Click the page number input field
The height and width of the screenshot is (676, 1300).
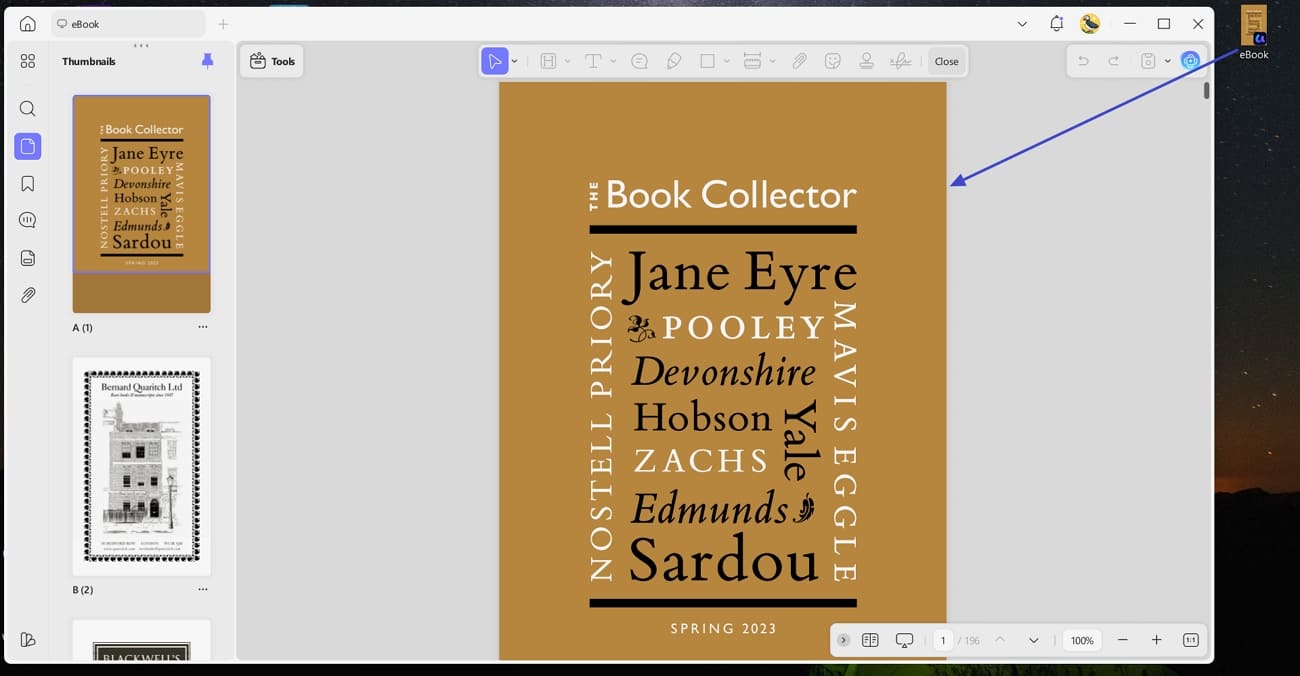tap(942, 640)
